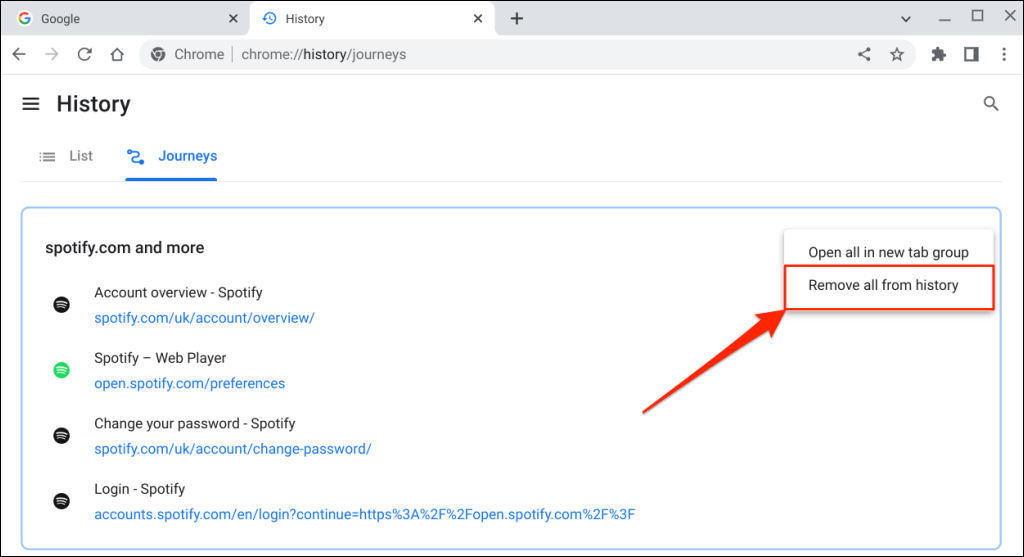
Task: Choose Remove all from history
Action: [x=889, y=285]
